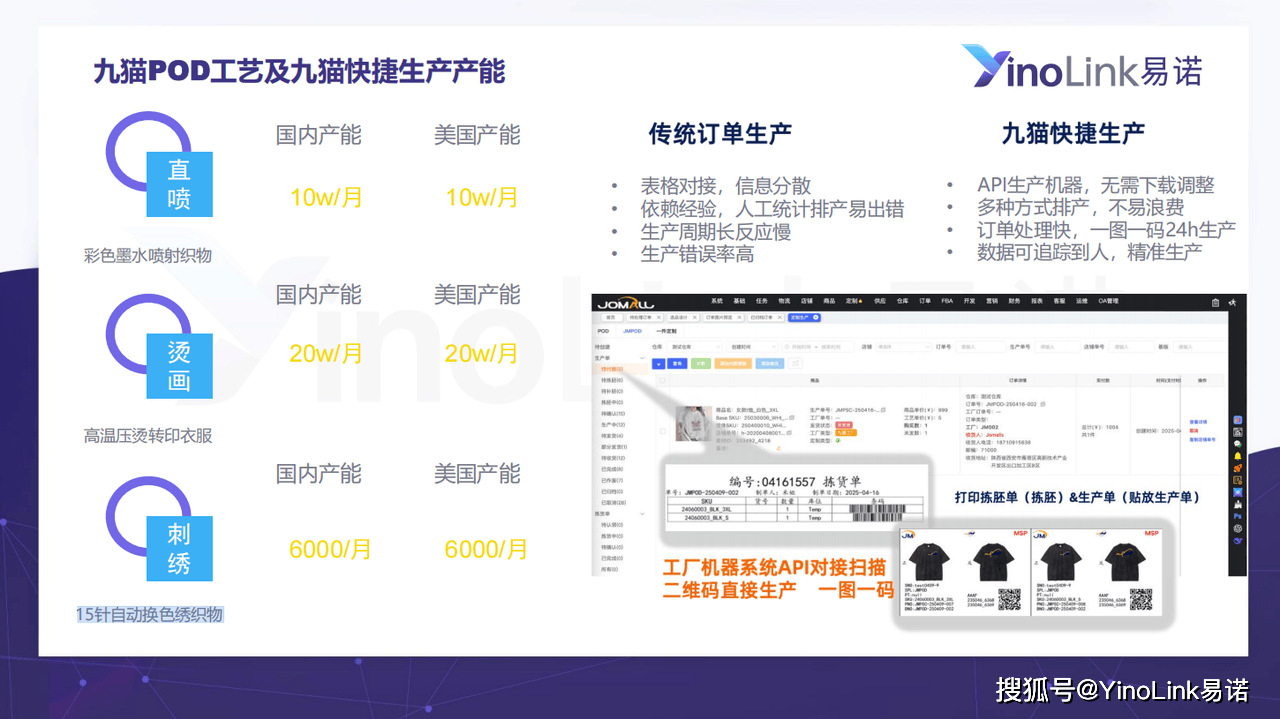Click the WeChat icon in right dock
This screenshot has height=719, width=1280.
pos(1238,444)
